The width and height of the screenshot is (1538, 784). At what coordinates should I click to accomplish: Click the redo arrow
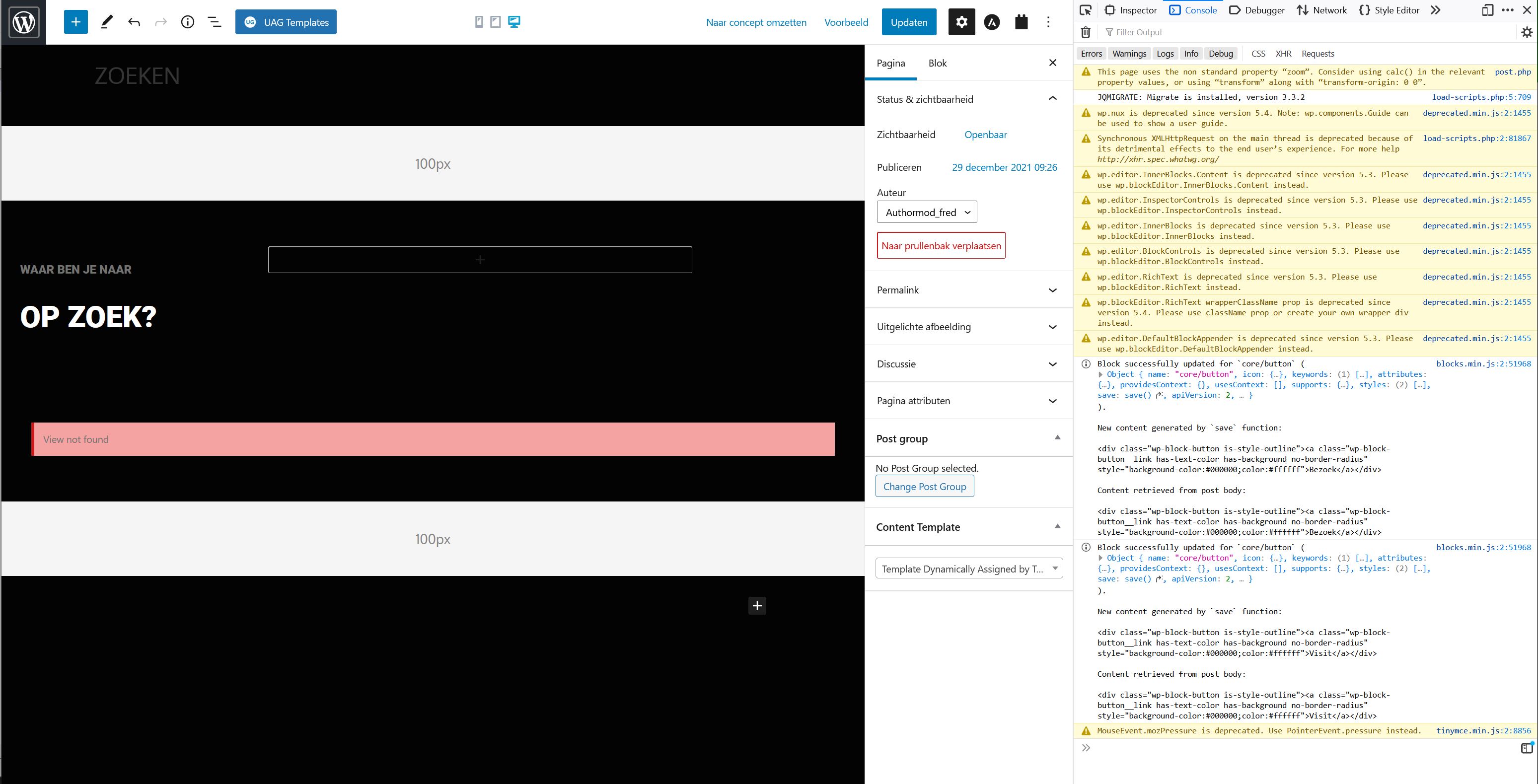tap(160, 22)
